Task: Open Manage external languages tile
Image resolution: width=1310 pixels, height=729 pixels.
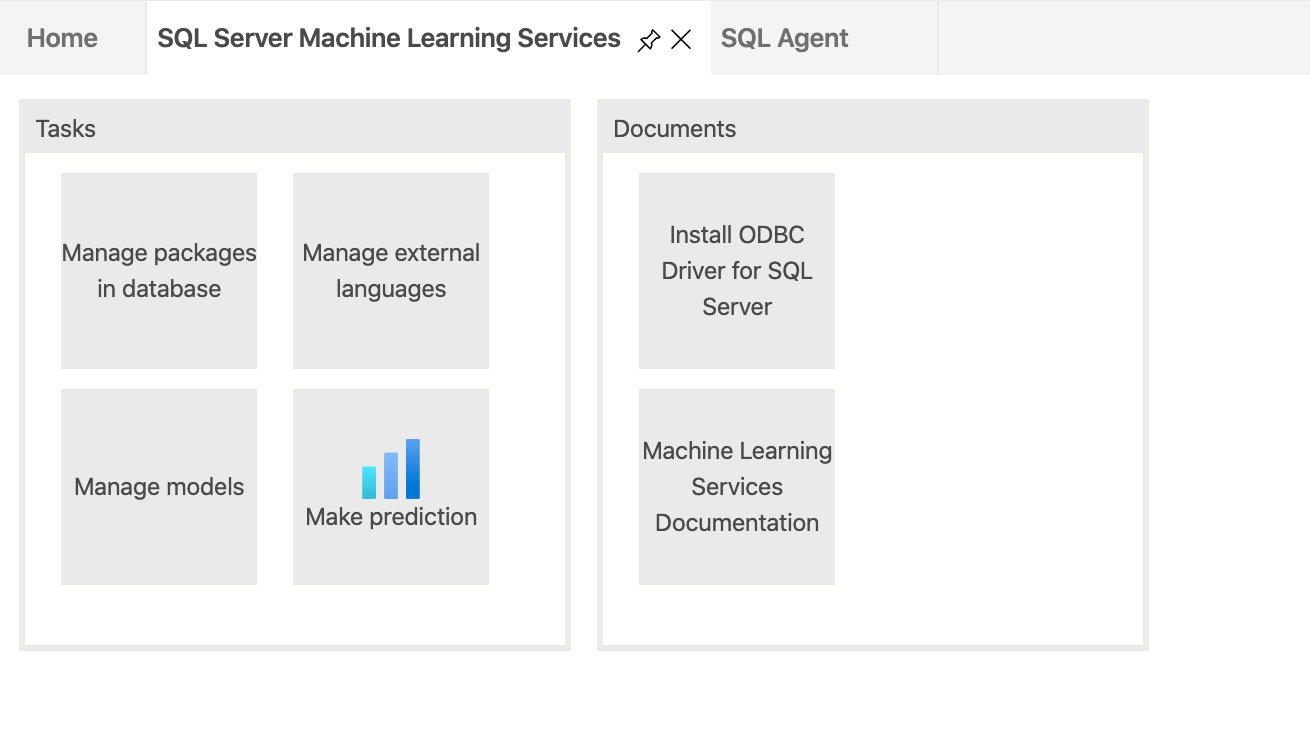Action: tap(391, 271)
